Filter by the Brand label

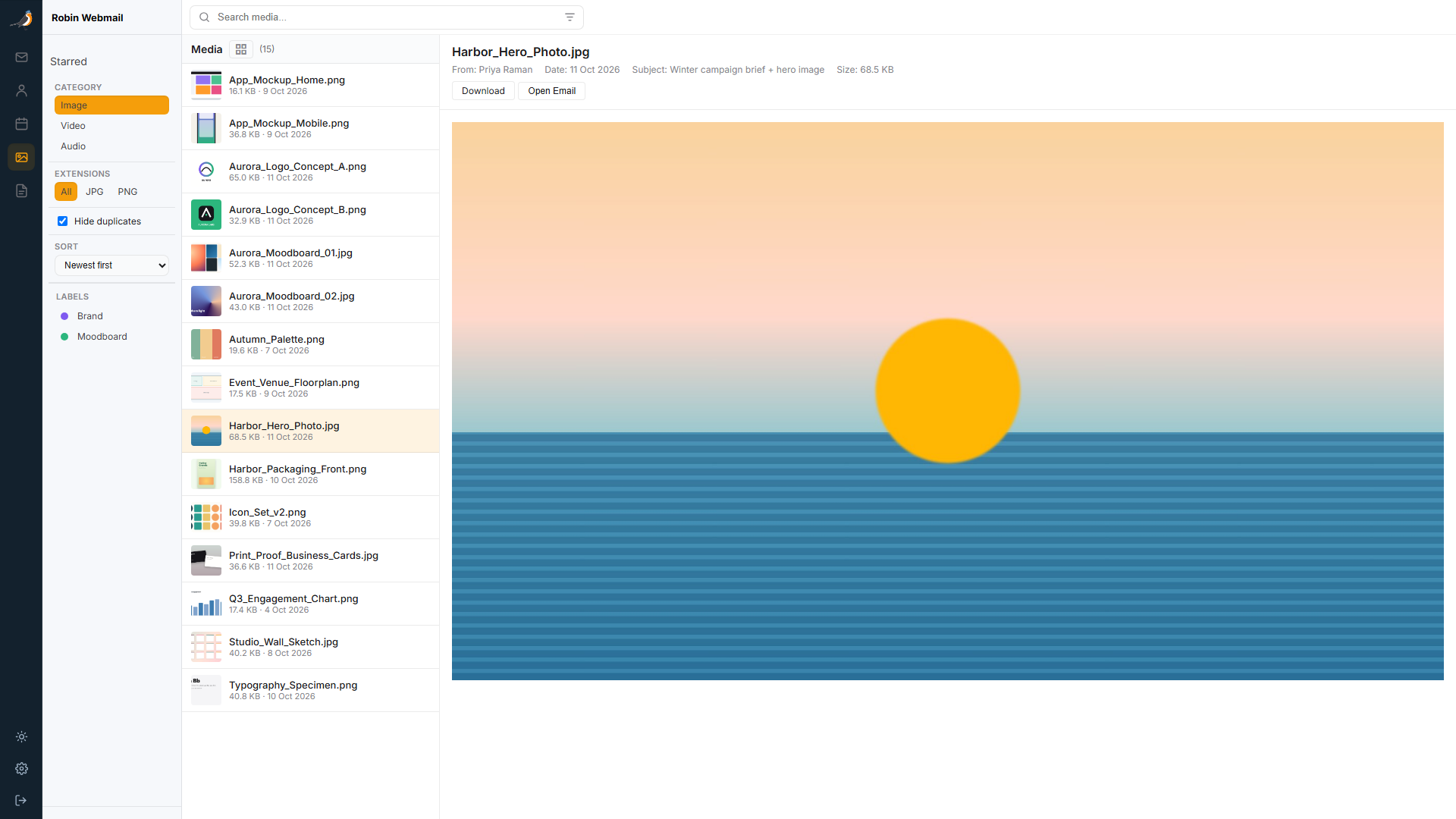click(111, 316)
